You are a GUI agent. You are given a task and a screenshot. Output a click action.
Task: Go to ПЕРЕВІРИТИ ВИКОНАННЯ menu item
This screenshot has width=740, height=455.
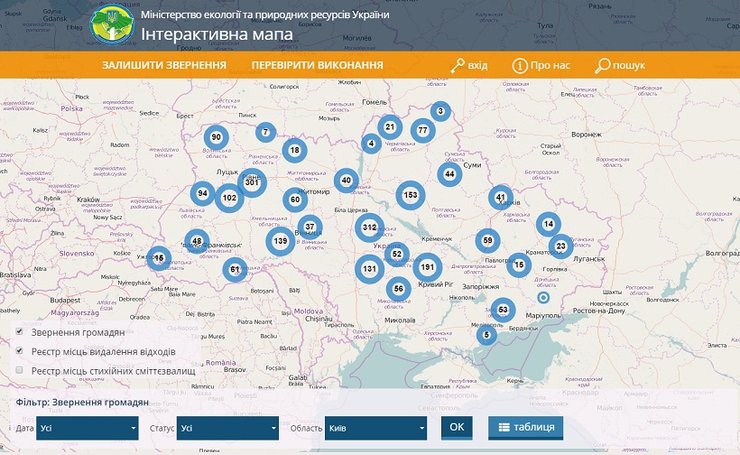[317, 66]
